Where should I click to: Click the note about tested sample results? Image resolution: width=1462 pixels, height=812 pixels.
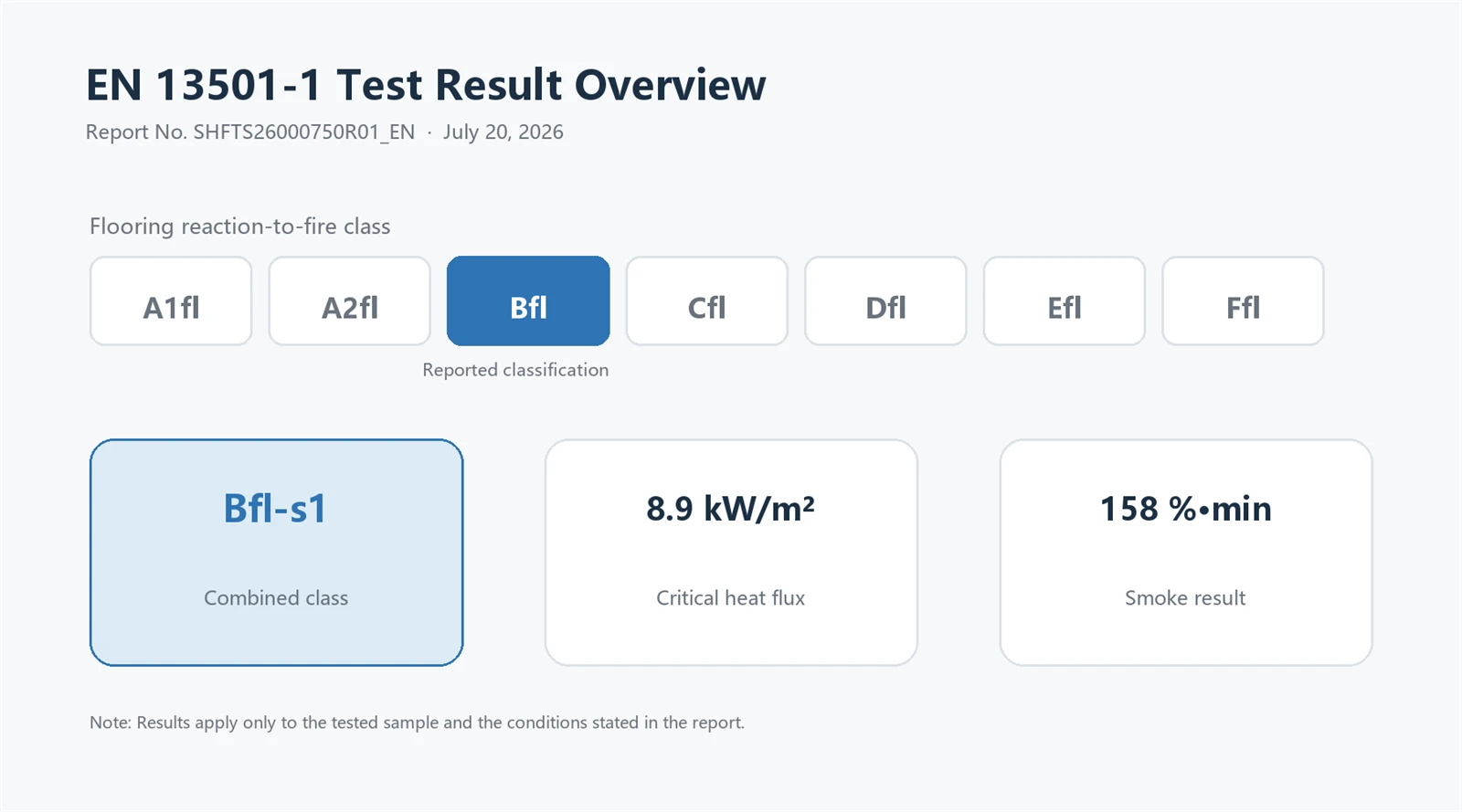[x=417, y=722]
